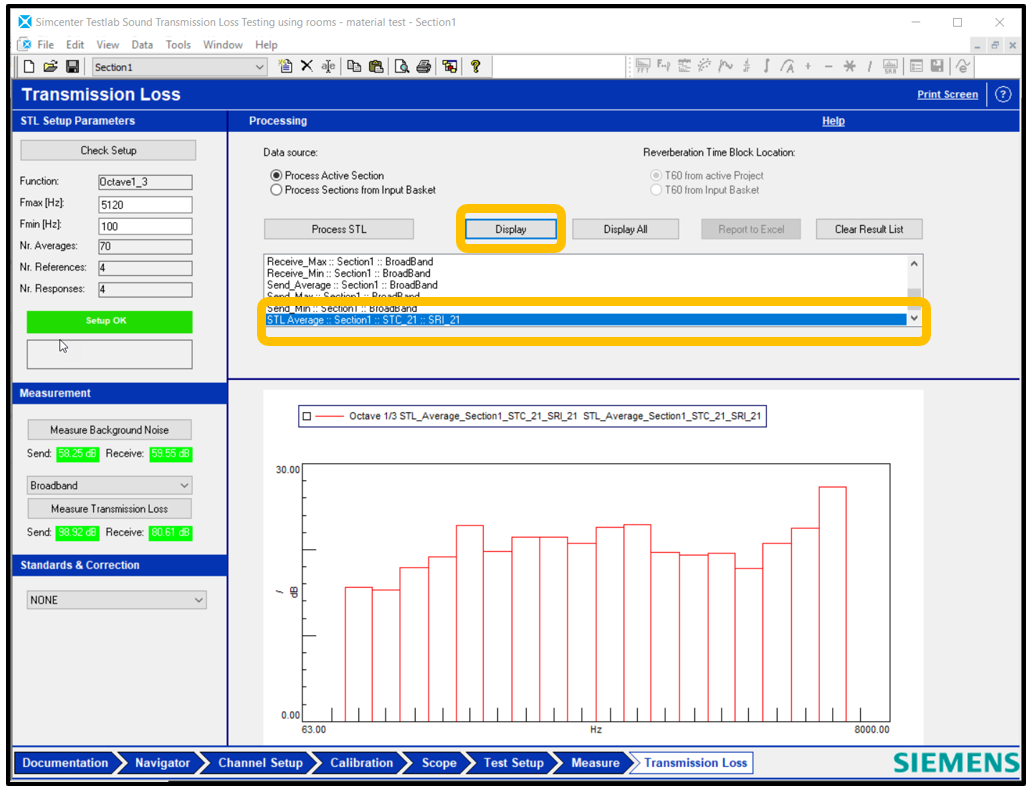The width and height of the screenshot is (1027, 789).
Task: Open Print Preview from the toolbar
Action: pyautogui.click(x=401, y=66)
